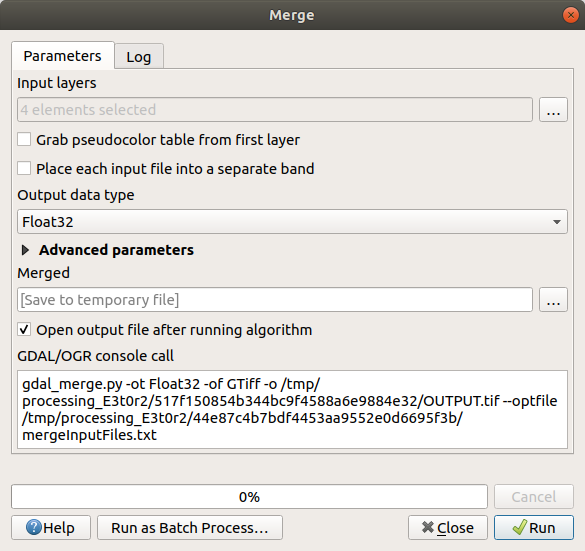The width and height of the screenshot is (585, 551).
Task: Click the Float32 combo box arrow
Action: coord(557,222)
